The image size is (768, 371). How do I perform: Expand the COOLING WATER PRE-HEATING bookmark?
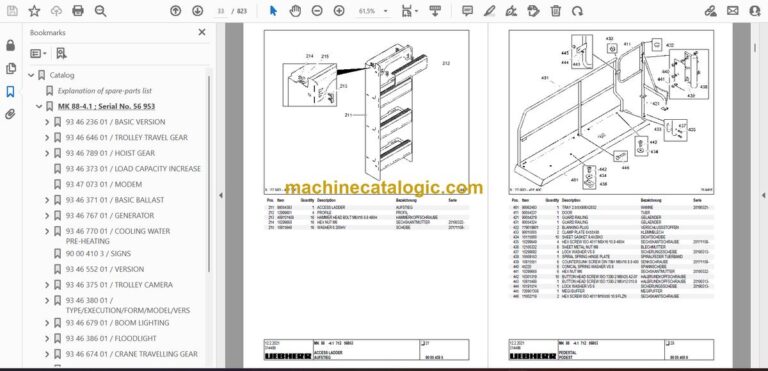pyautogui.click(x=47, y=231)
